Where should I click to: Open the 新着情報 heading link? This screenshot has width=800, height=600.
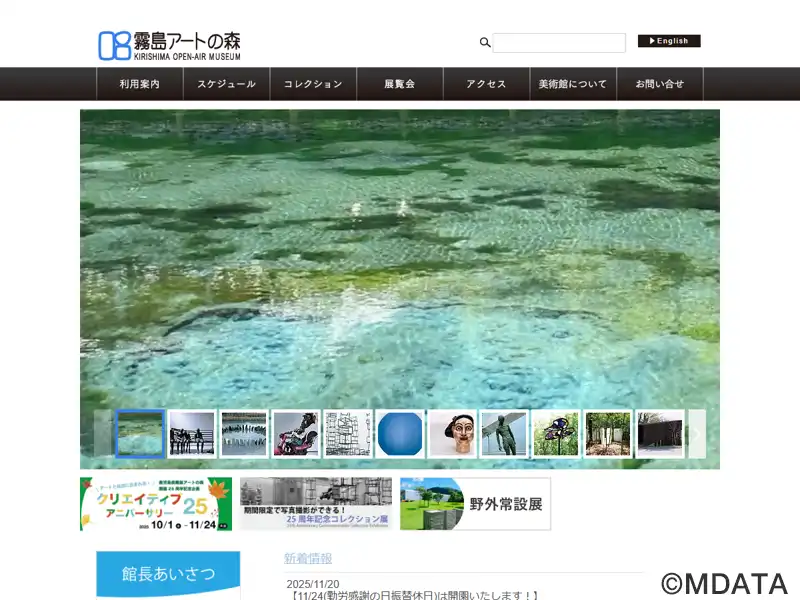308,558
